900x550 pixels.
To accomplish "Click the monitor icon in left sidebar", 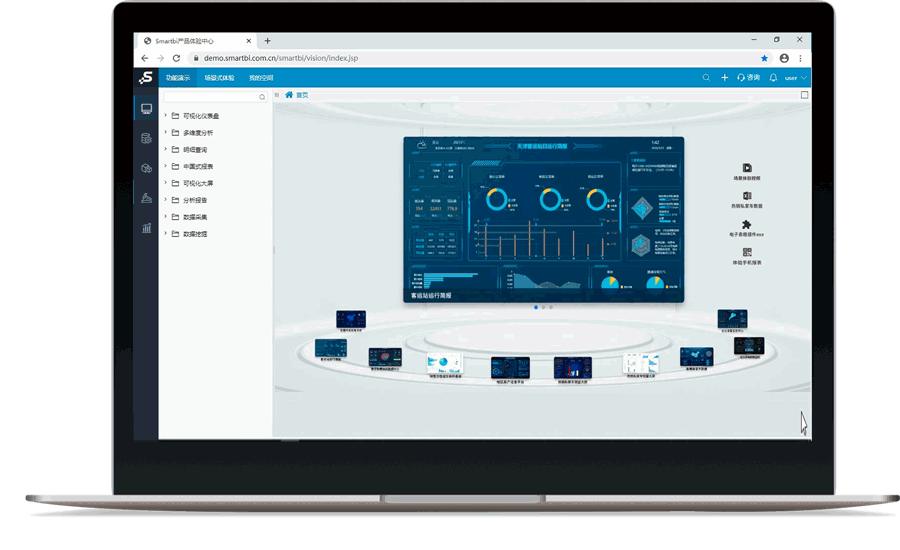I will coord(147,109).
